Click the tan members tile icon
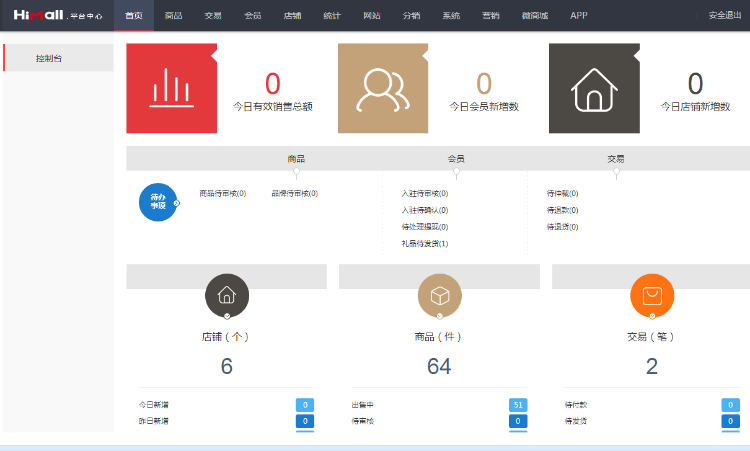This screenshot has width=750, height=451. coord(383,90)
